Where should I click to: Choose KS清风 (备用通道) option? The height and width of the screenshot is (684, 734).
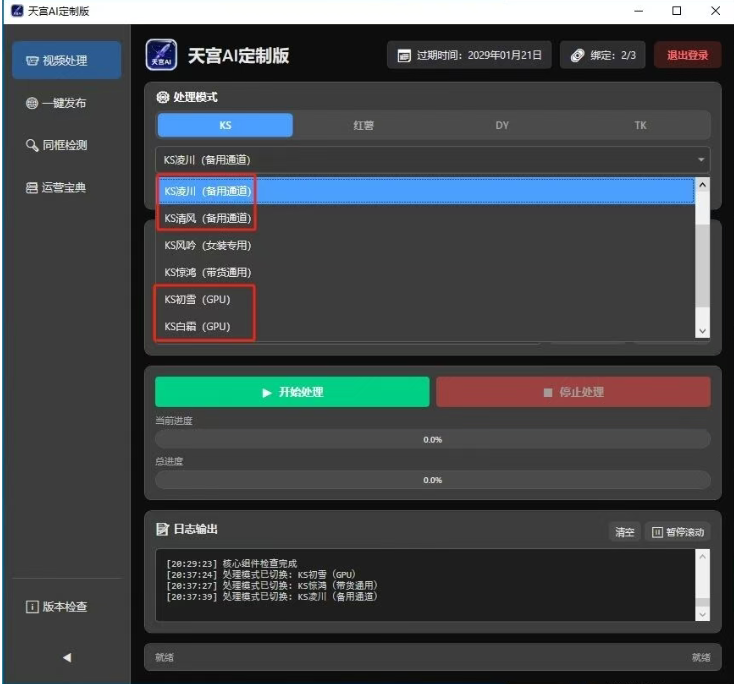[425, 218]
